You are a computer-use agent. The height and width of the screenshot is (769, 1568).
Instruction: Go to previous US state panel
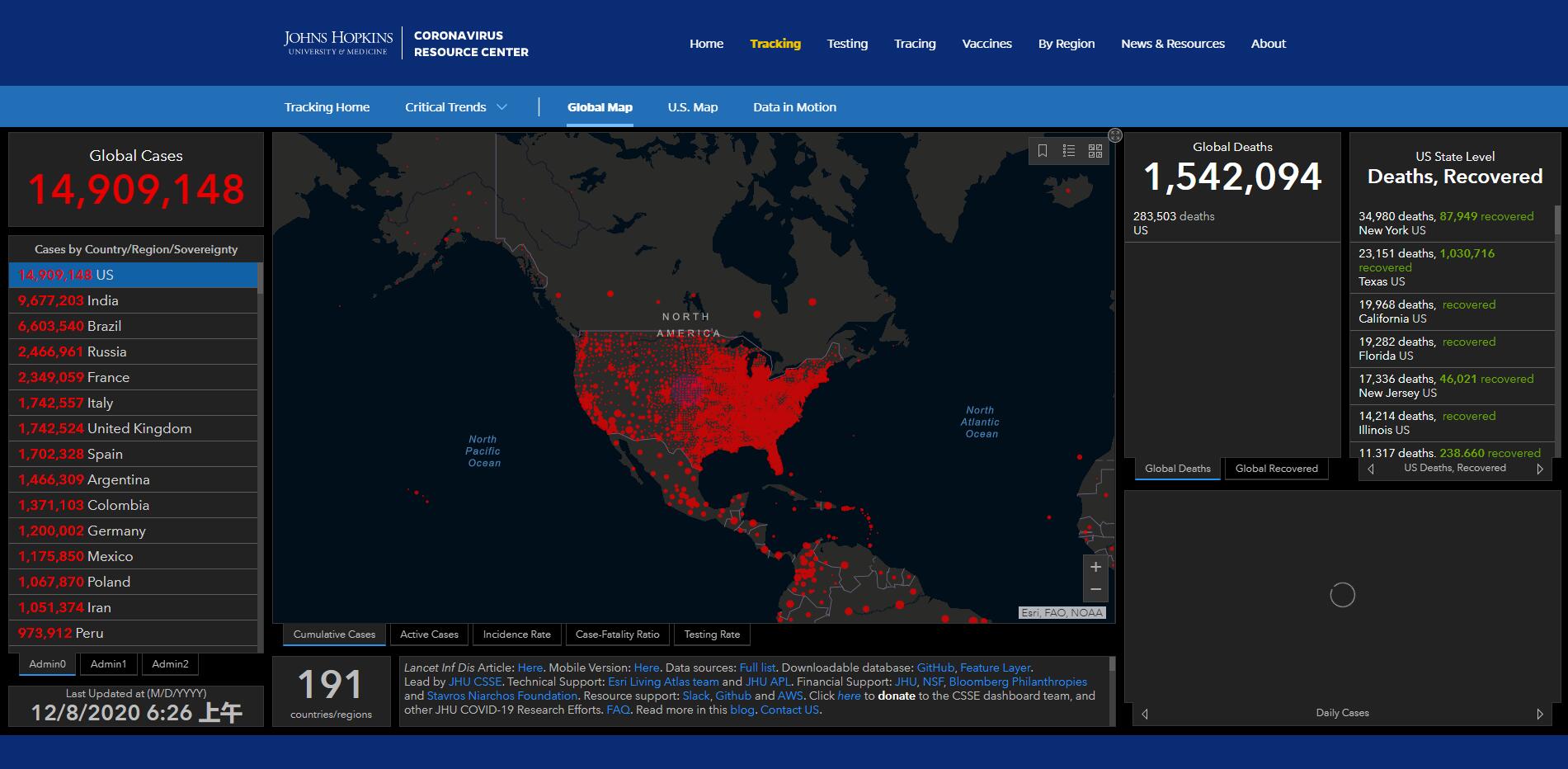point(1371,469)
